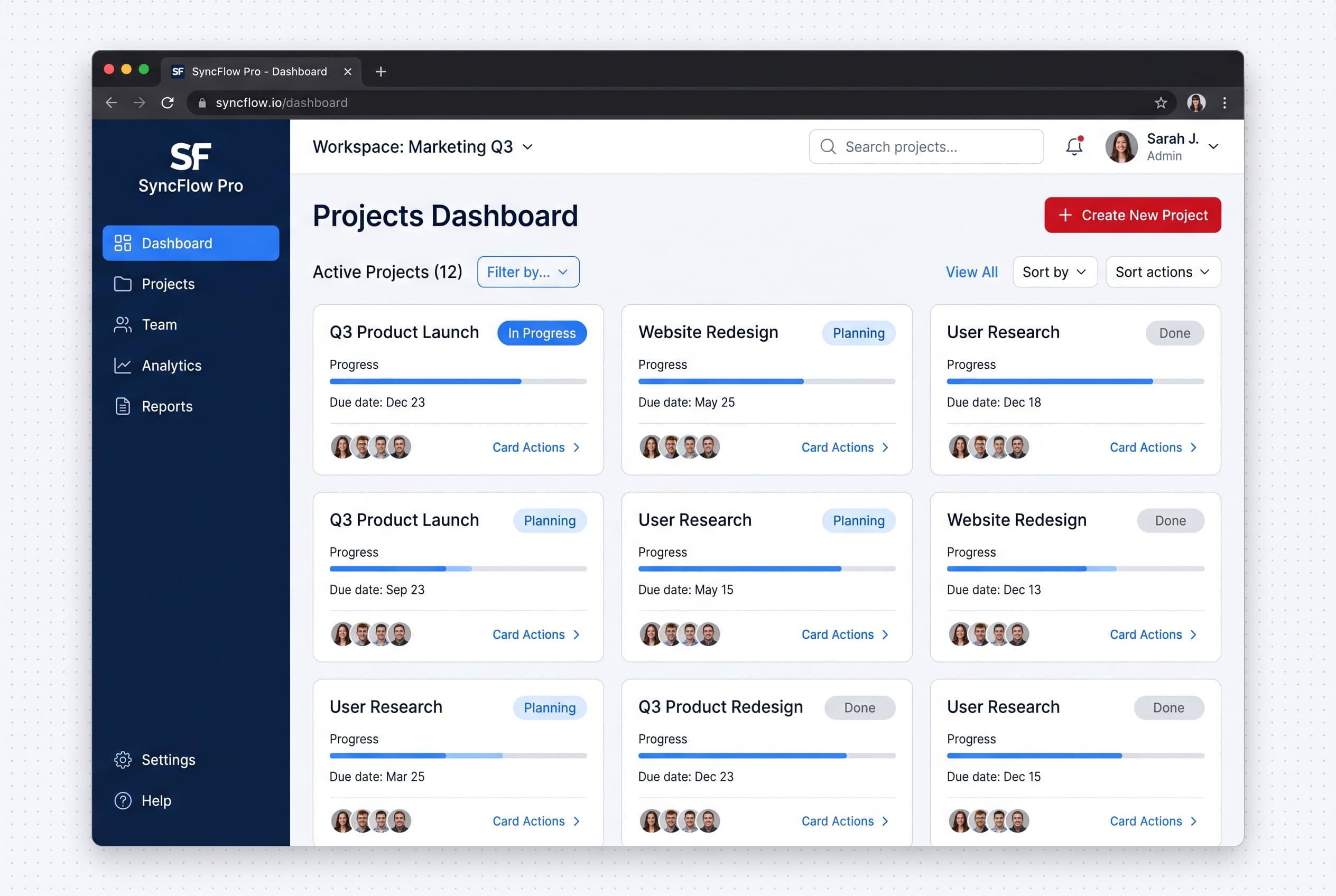1336x896 pixels.
Task: Click In Progress status badge
Action: (541, 333)
